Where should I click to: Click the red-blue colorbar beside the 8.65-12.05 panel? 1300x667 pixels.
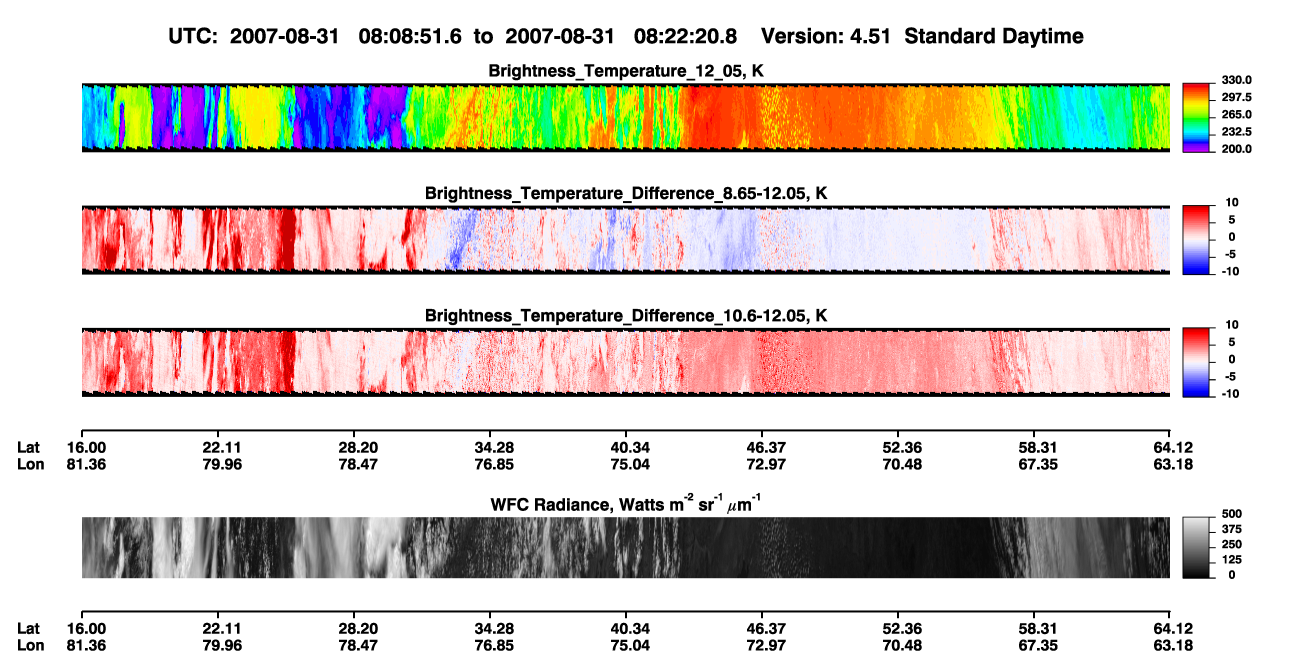[1196, 240]
